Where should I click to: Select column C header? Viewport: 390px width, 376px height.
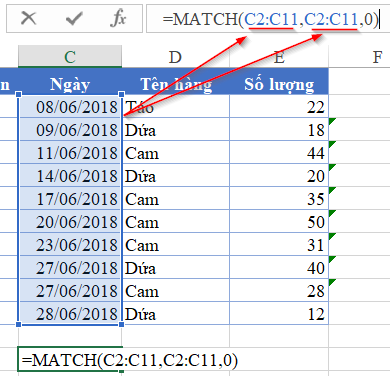[x=70, y=57]
